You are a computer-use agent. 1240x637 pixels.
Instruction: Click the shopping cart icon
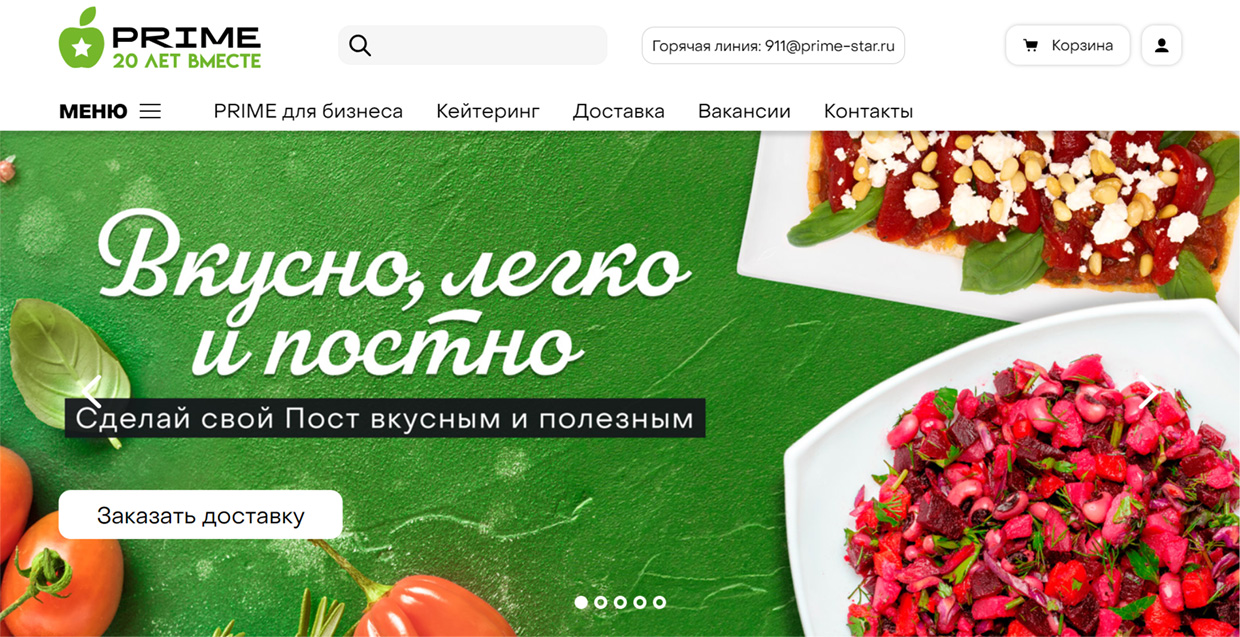coord(1030,46)
